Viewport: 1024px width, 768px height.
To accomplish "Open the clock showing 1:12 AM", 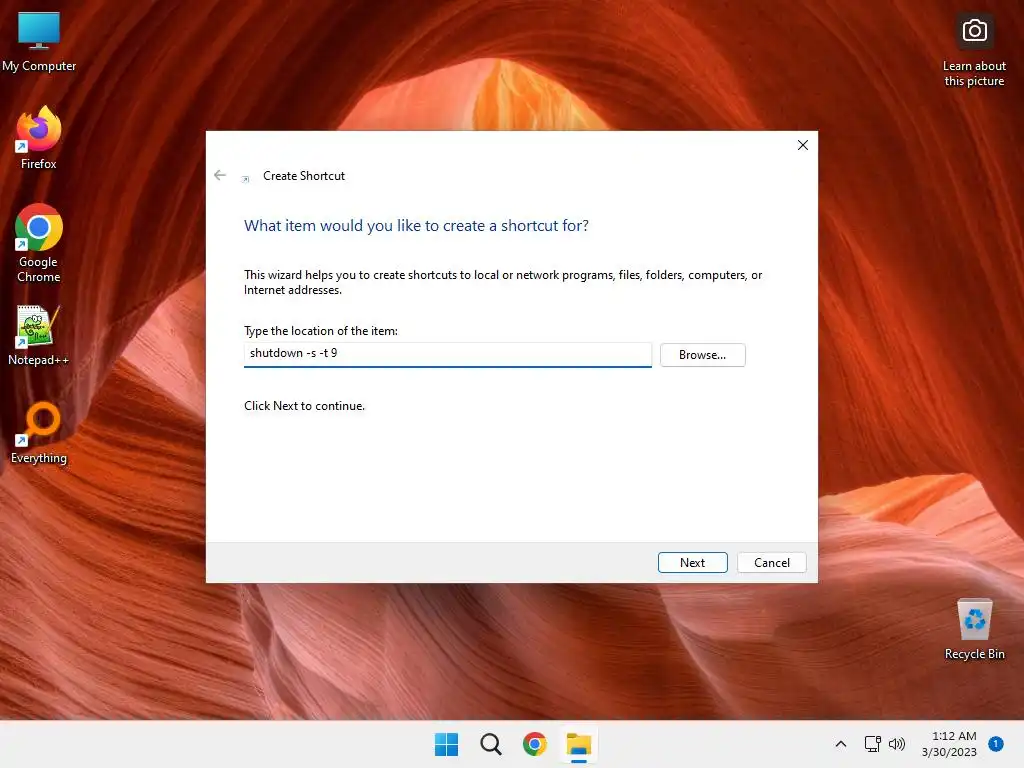I will [x=950, y=744].
